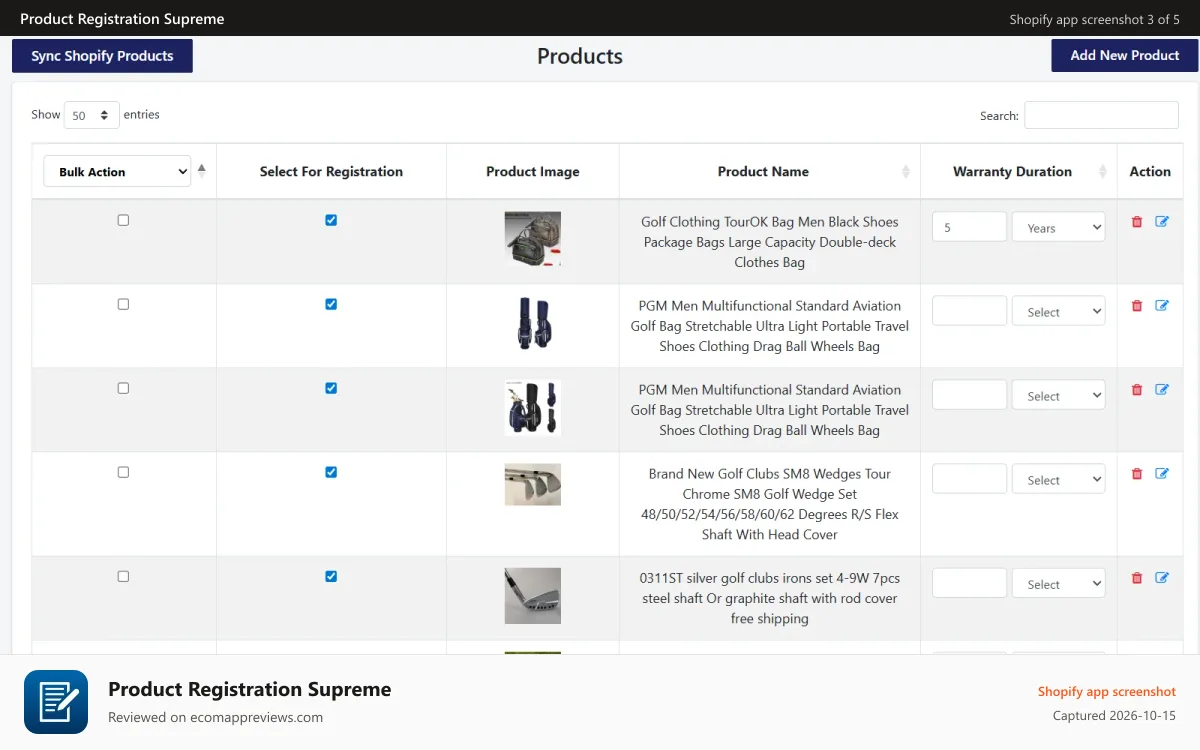The image size is (1200, 750).
Task: Change the Show entries count dropdown
Action: (x=92, y=115)
